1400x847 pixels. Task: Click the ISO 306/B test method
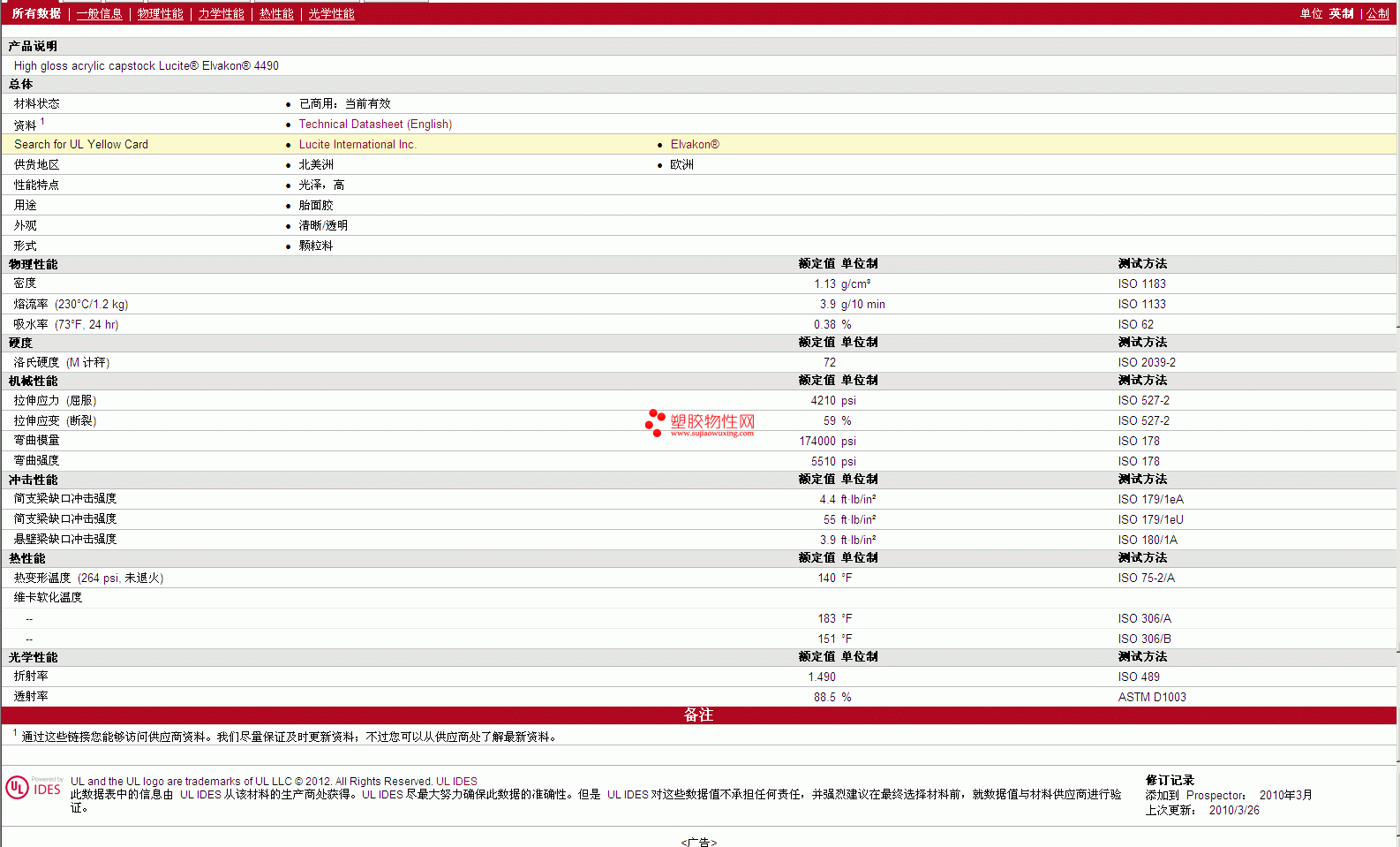(1144, 639)
